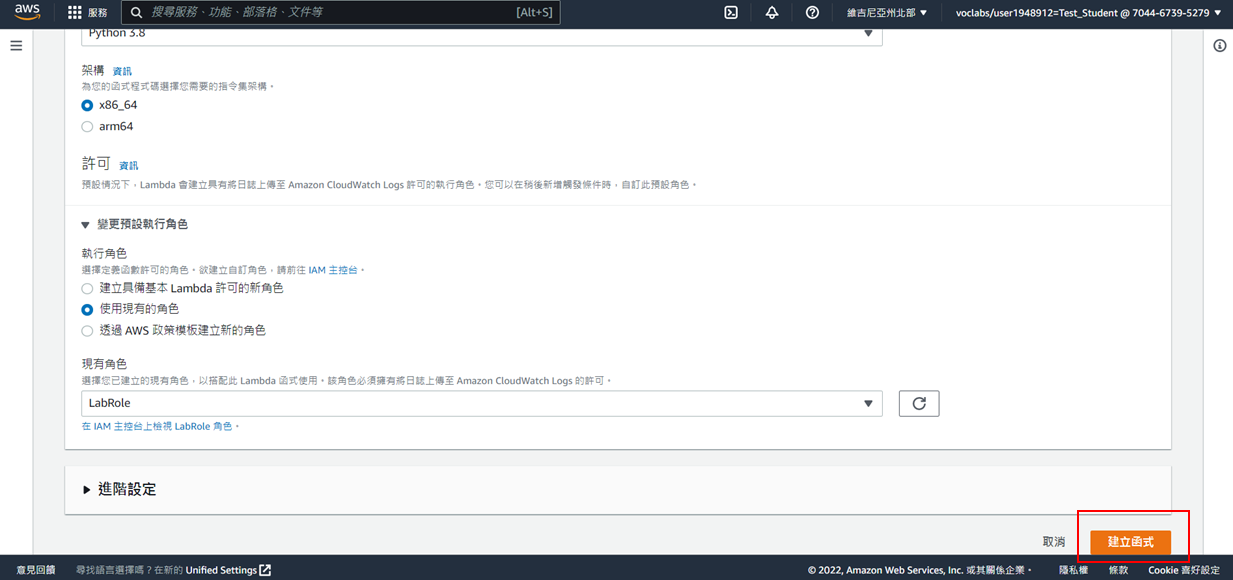Select 使用現有的角色 radio button
The image size is (1233, 580).
88,309
